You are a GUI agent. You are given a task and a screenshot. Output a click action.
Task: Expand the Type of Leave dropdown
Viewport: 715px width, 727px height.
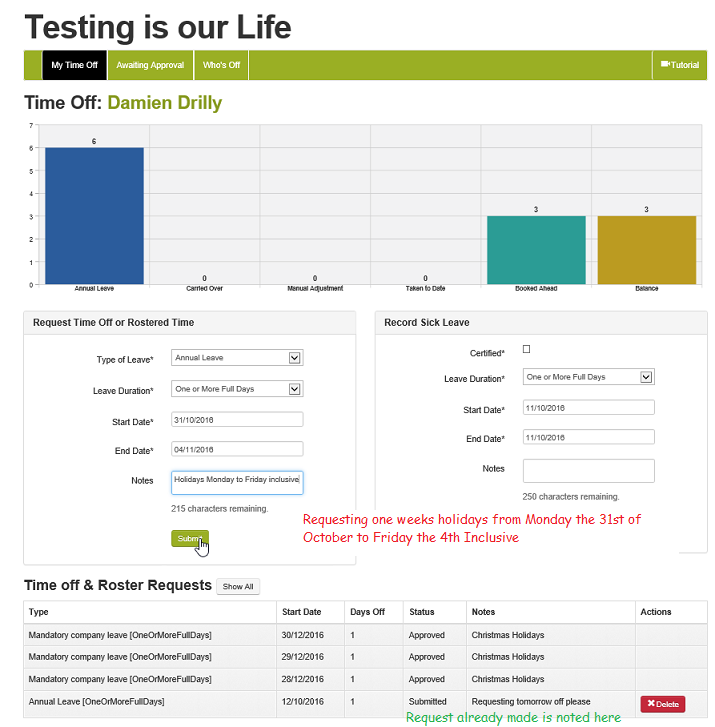point(237,358)
